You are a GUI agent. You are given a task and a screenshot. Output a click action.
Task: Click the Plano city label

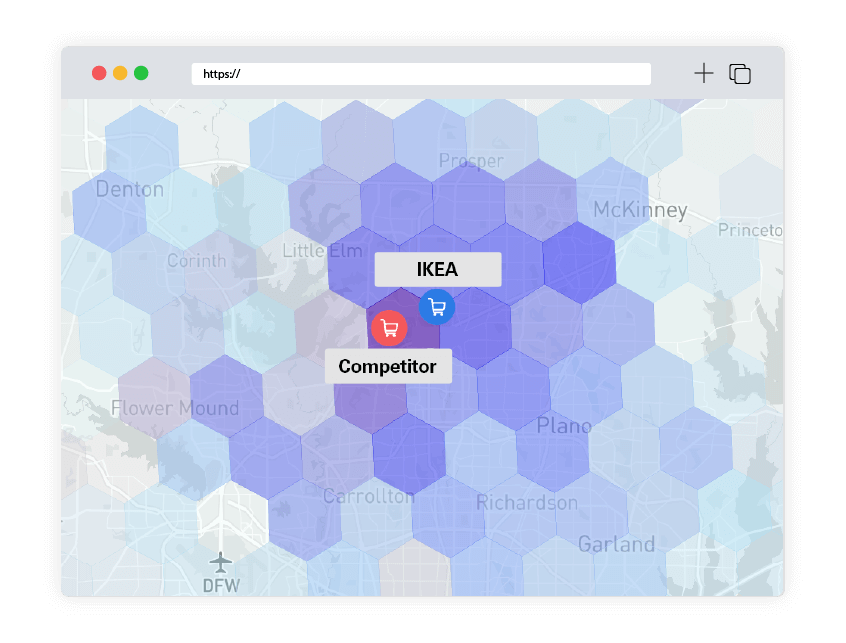pos(564,426)
